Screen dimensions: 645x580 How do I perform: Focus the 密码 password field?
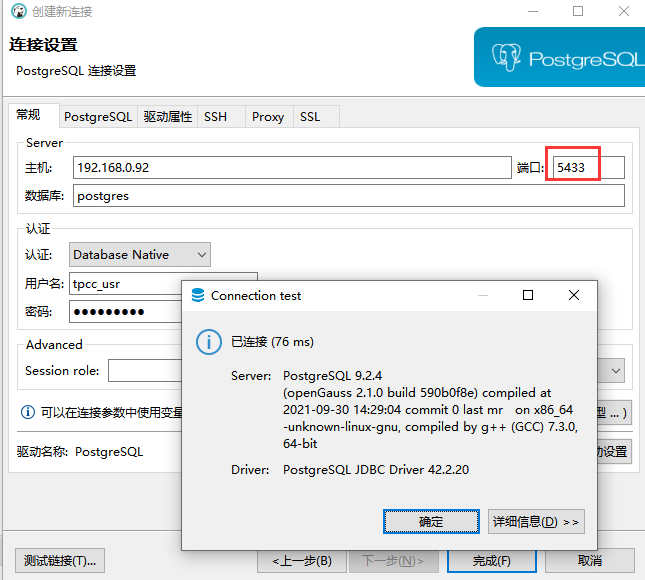coord(125,311)
